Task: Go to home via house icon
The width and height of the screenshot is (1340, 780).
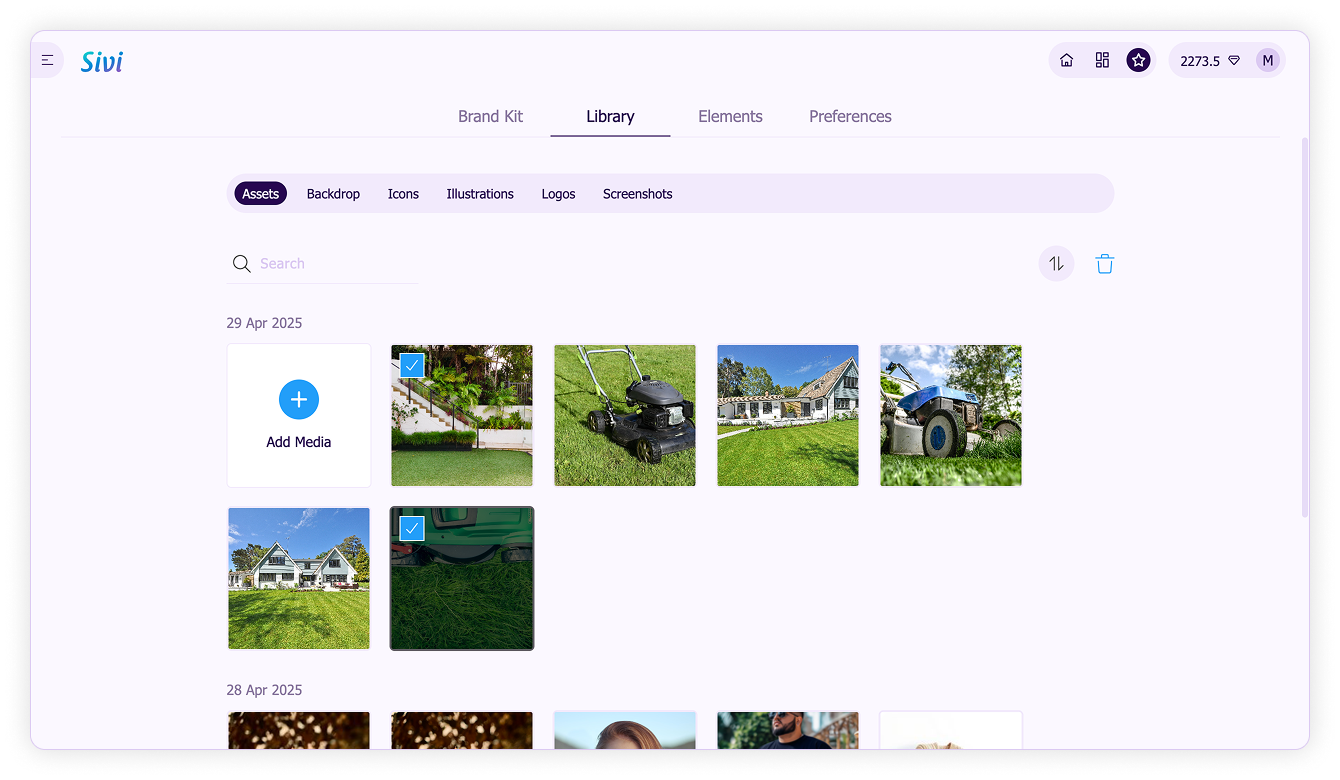Action: point(1066,61)
